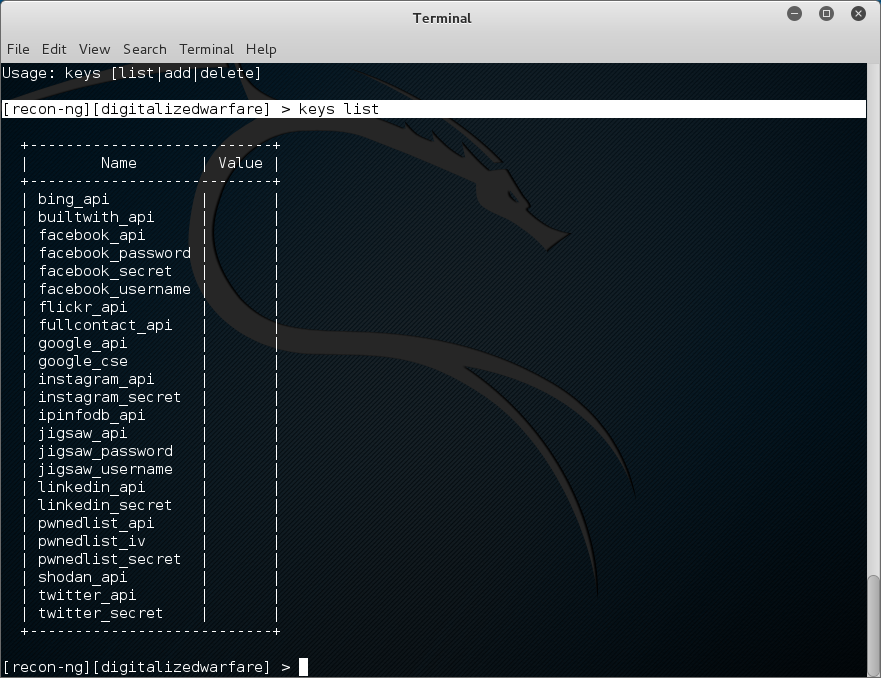Select the google_cse row
Screen dimensions: 881x678
click(x=150, y=361)
